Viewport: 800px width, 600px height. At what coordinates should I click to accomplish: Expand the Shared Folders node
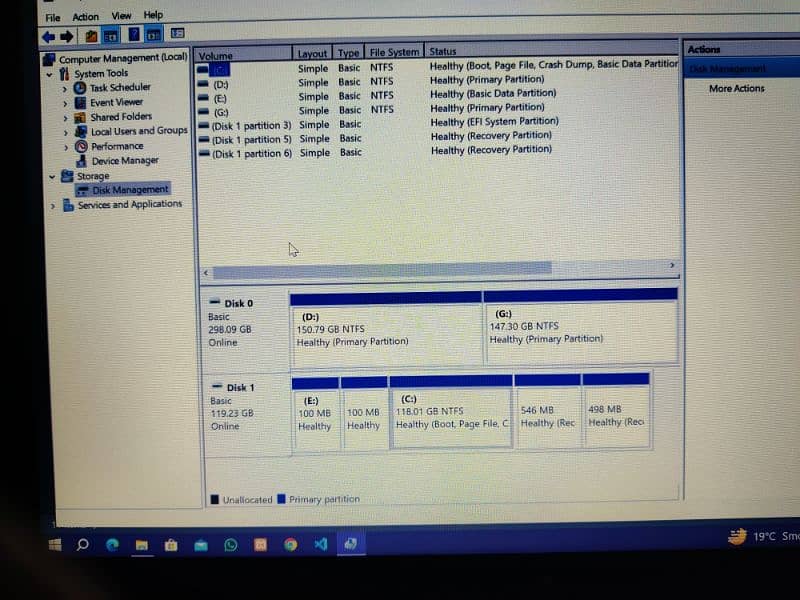(x=65, y=118)
